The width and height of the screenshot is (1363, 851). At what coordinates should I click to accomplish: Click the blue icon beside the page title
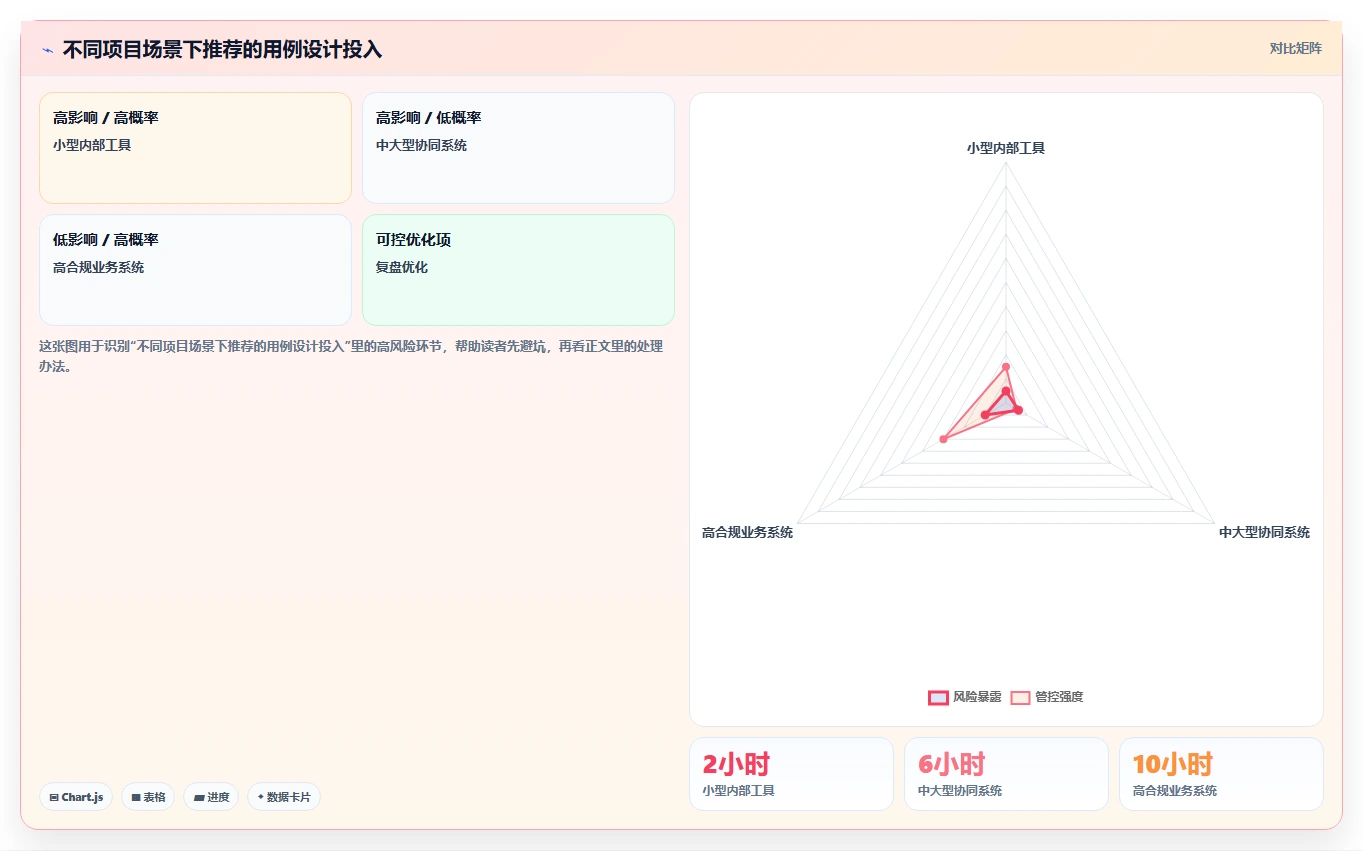pyautogui.click(x=47, y=50)
